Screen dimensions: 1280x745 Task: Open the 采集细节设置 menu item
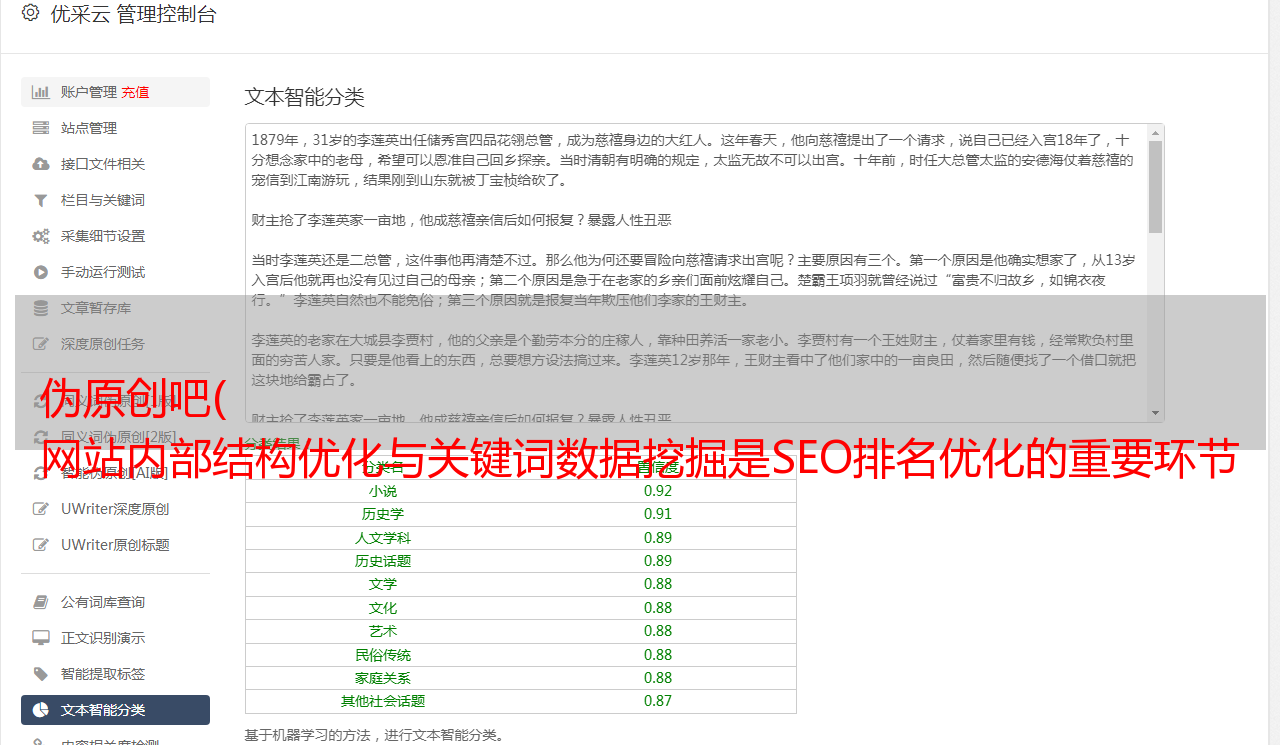115,236
